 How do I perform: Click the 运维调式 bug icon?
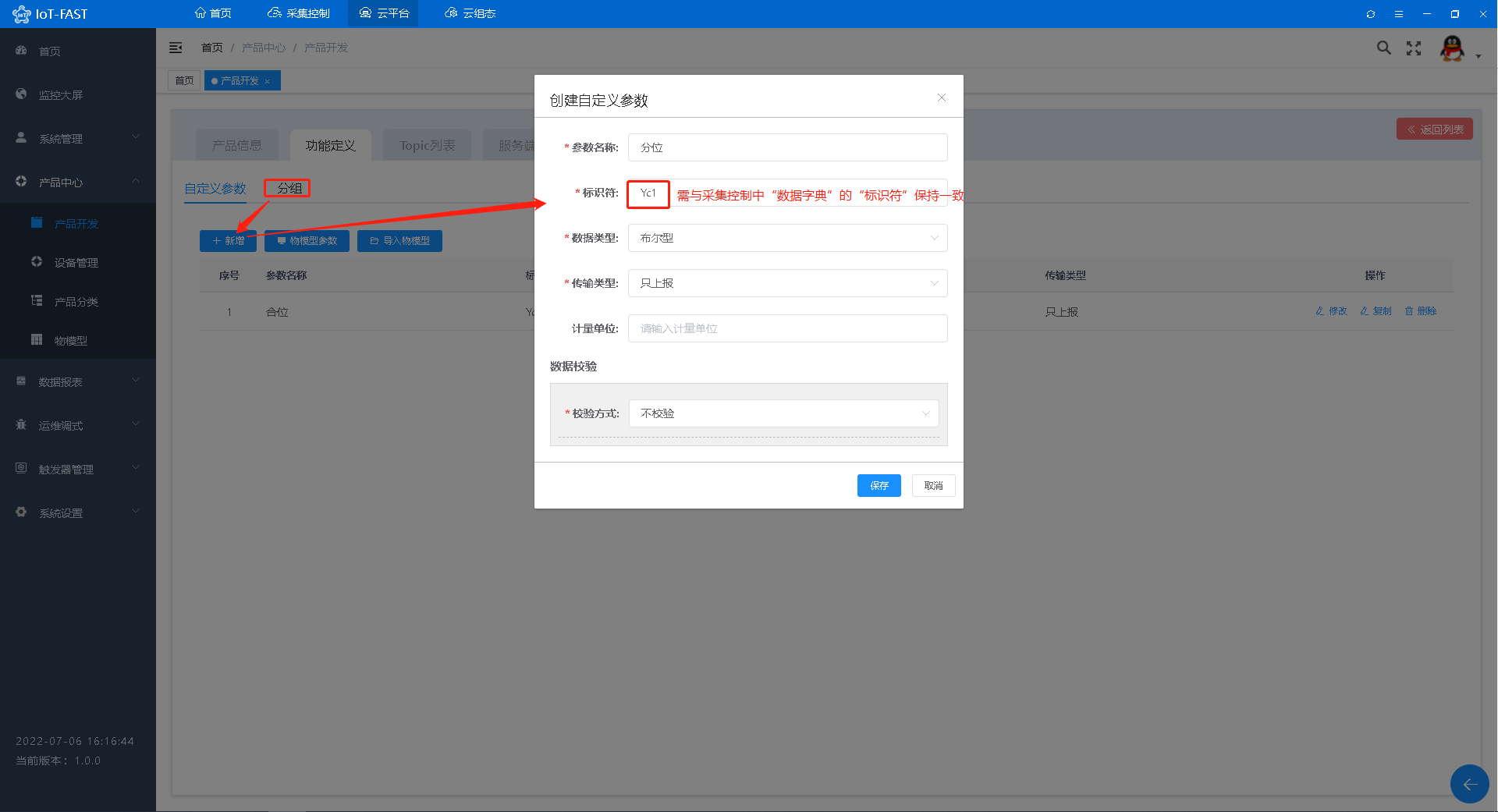[x=21, y=424]
